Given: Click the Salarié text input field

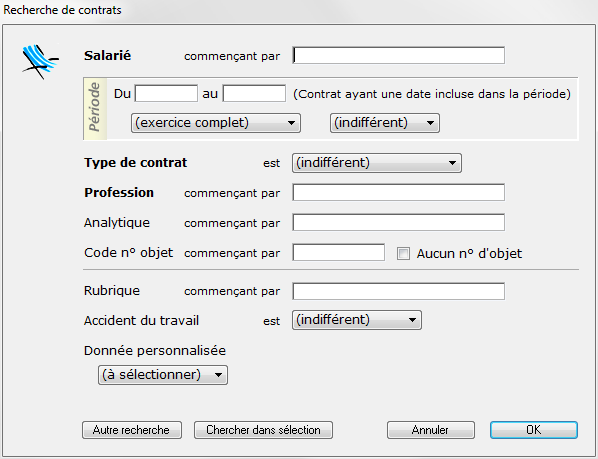Looking at the screenshot, I should [x=399, y=56].
